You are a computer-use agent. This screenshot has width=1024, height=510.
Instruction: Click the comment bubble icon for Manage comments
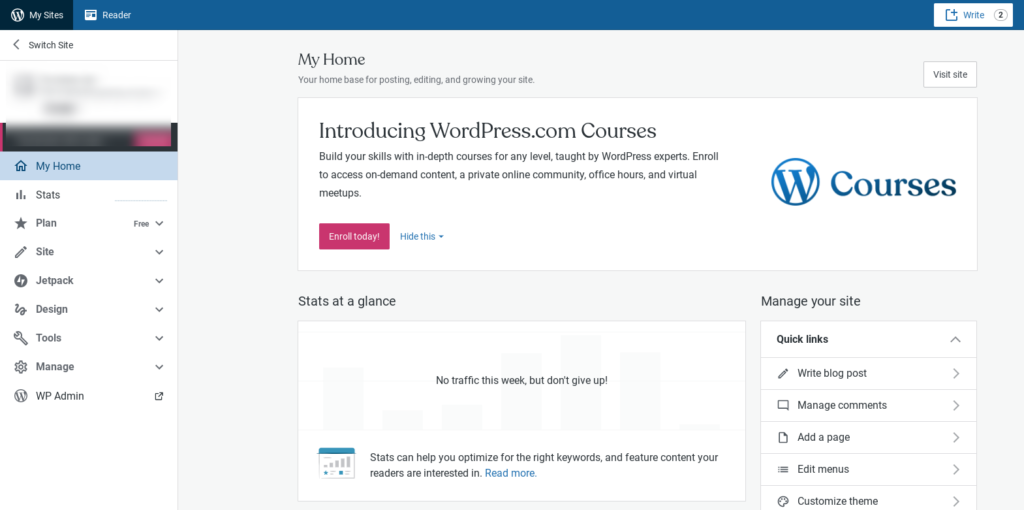tap(783, 406)
